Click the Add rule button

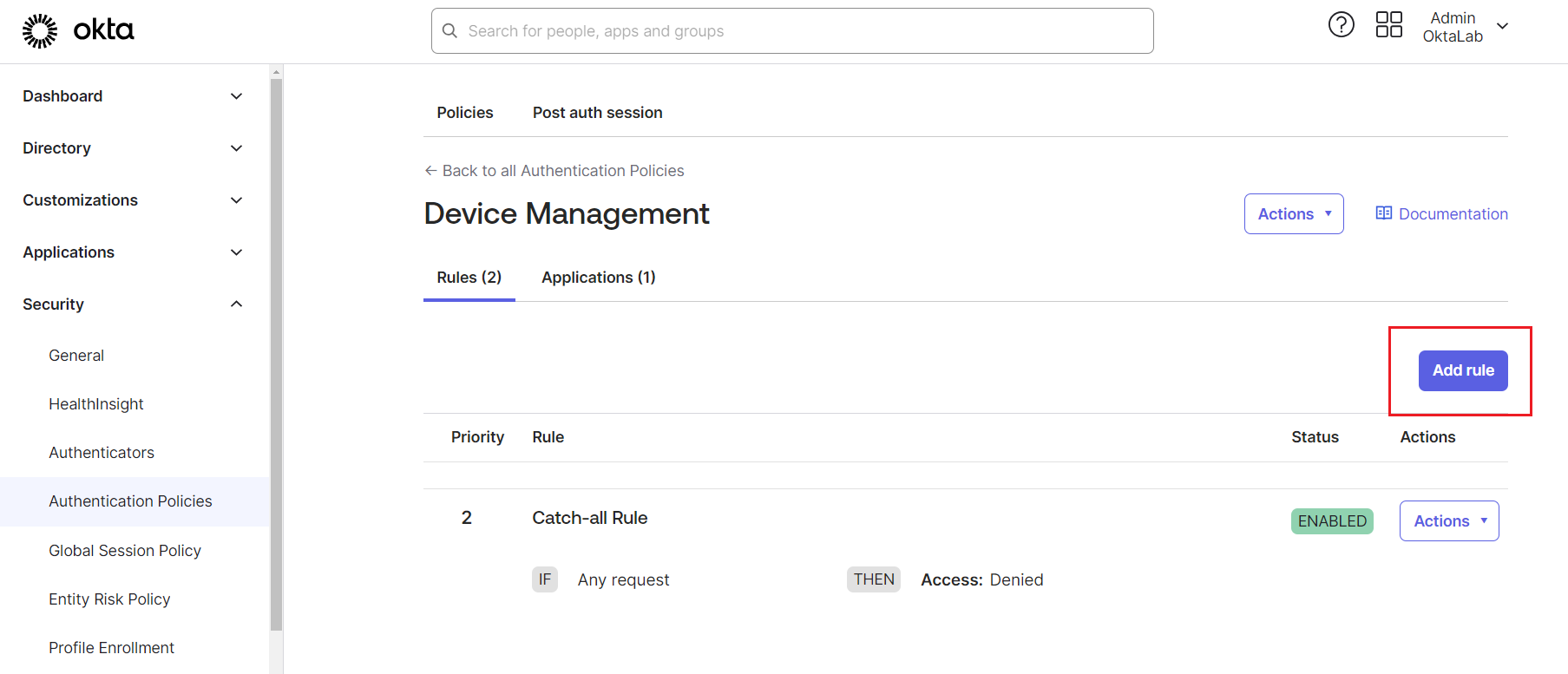tap(1462, 370)
